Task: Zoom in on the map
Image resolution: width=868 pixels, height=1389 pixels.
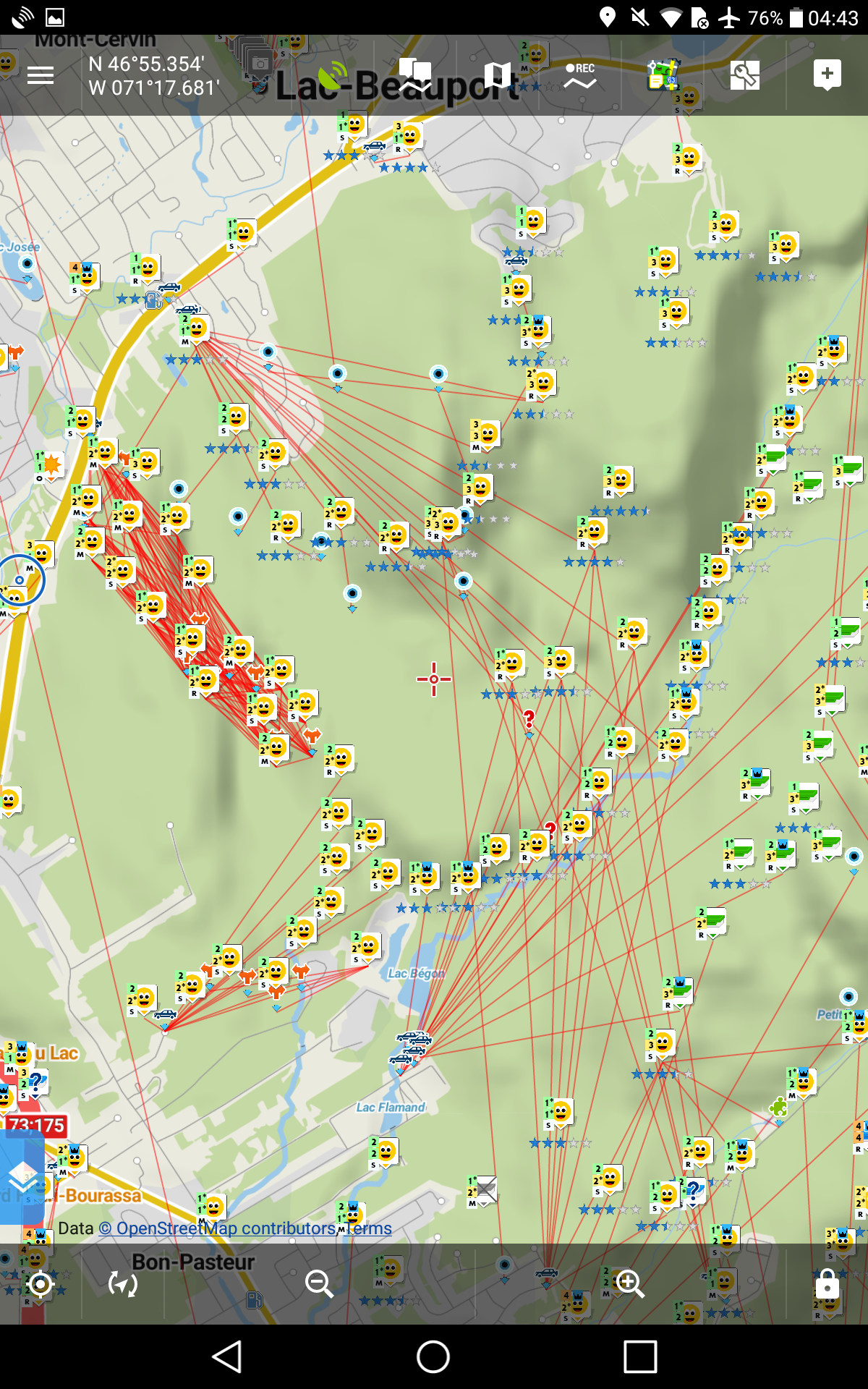Action: coord(629,1284)
